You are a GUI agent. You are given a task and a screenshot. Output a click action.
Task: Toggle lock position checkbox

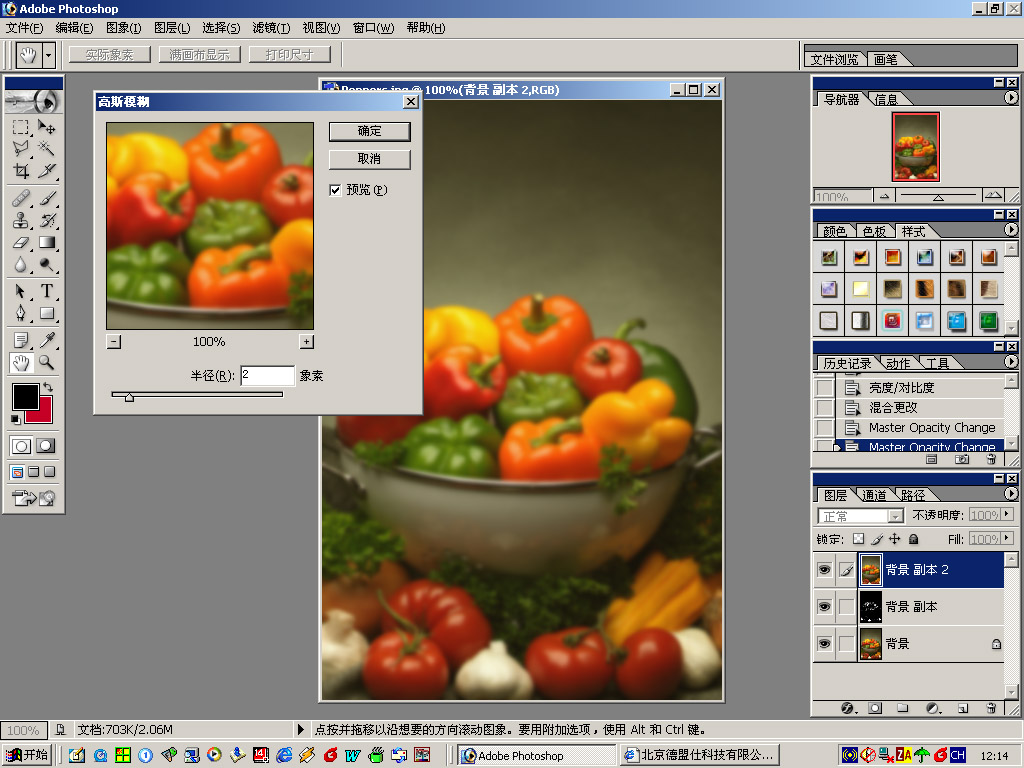pyautogui.click(x=895, y=539)
